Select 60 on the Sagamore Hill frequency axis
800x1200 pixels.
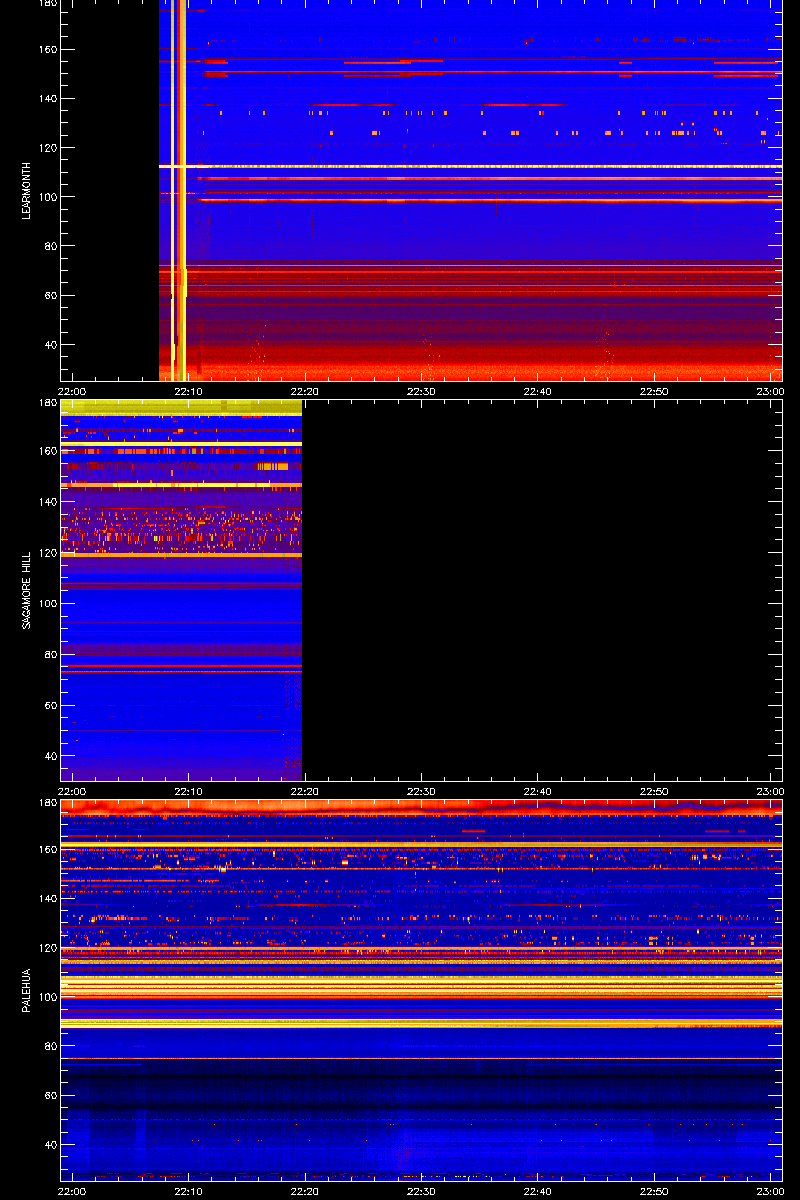[50, 705]
